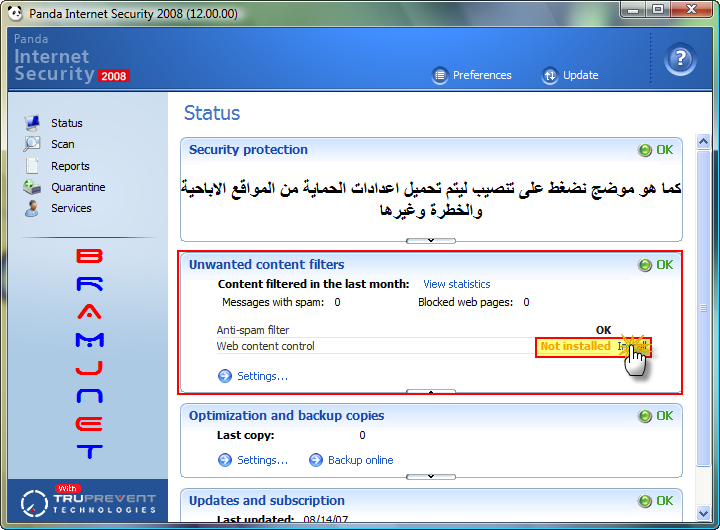
Task: Open the Services section in sidebar
Action: [x=71, y=208]
